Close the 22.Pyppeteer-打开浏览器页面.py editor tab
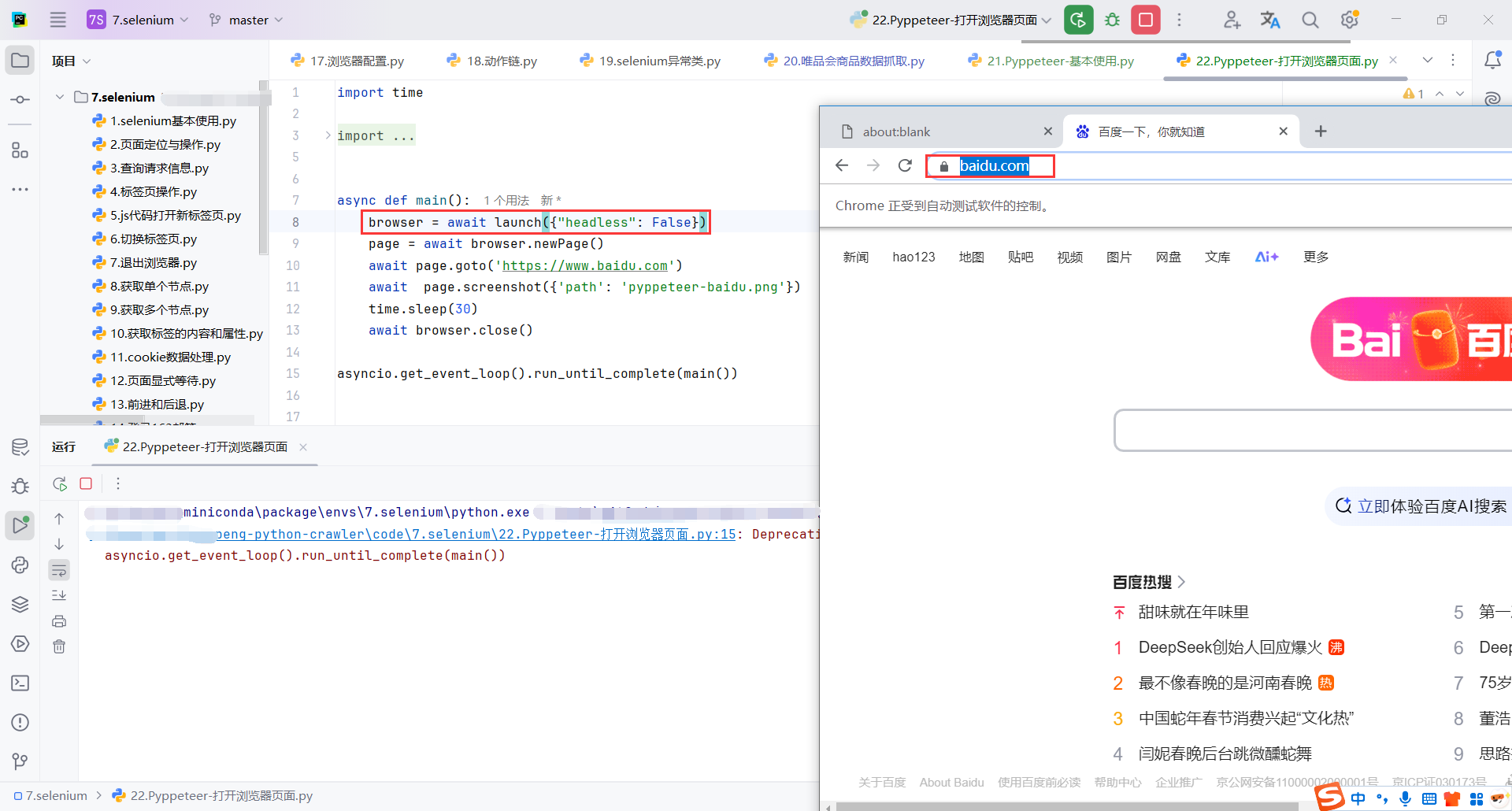 coord(1392,60)
